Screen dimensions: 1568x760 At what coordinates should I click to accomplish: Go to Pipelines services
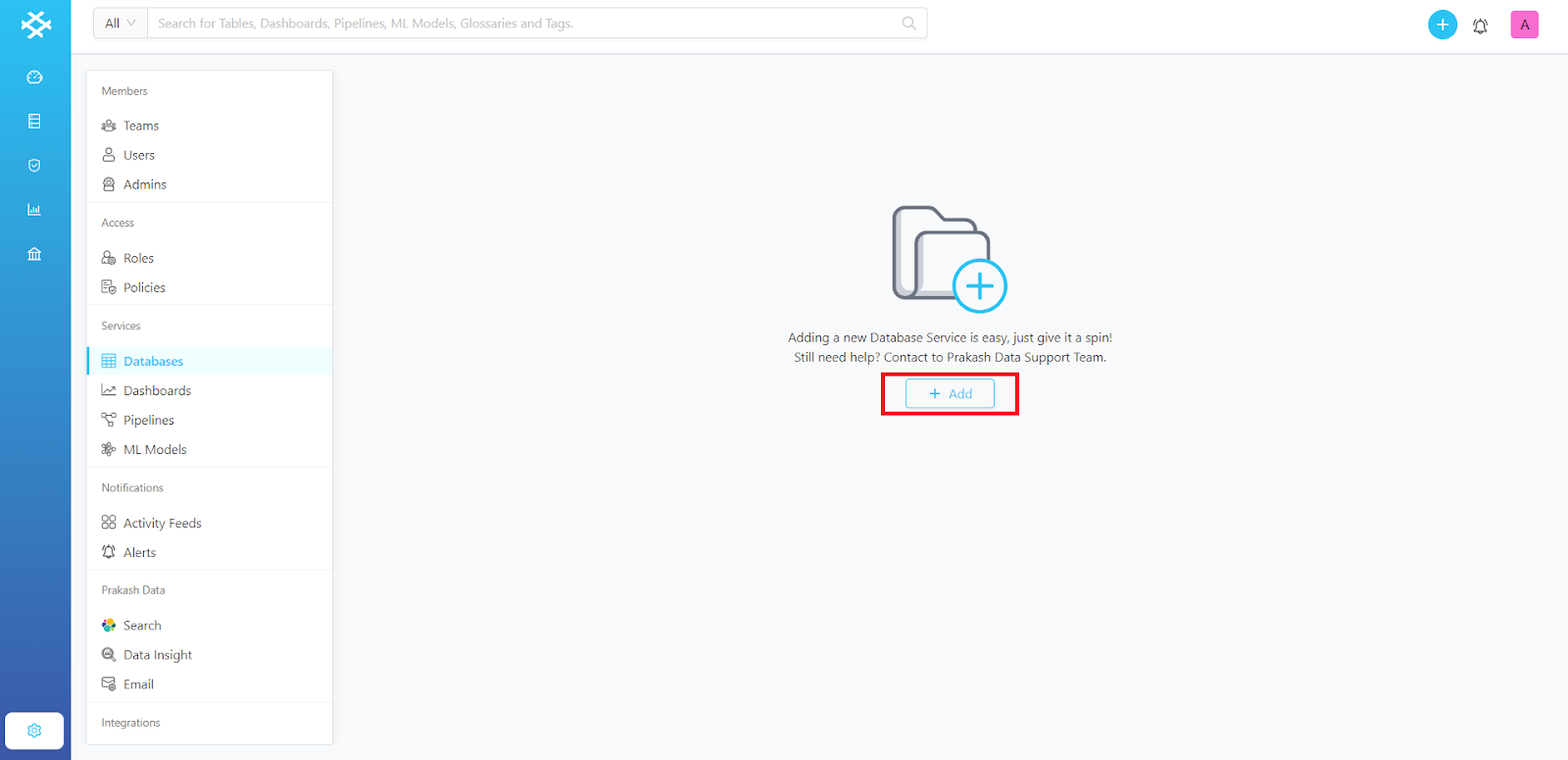(148, 420)
